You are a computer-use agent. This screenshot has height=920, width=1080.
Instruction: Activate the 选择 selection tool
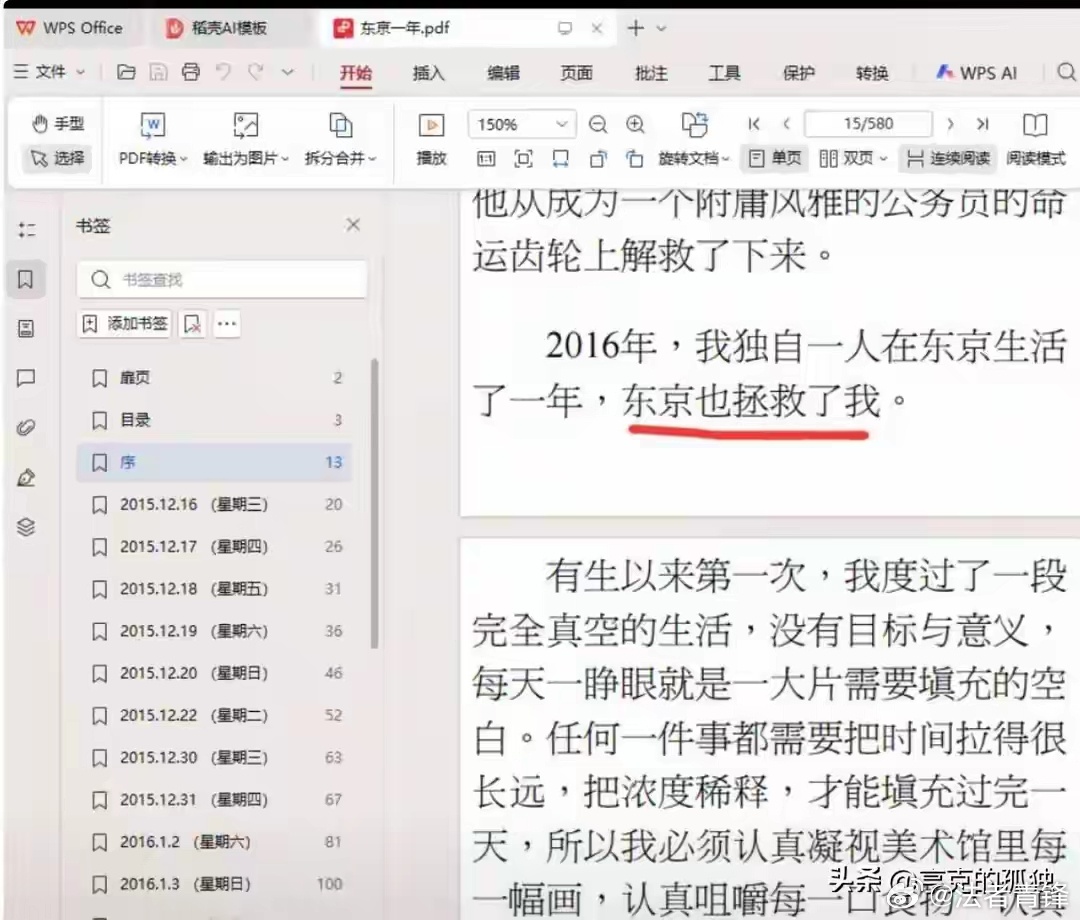[58, 158]
